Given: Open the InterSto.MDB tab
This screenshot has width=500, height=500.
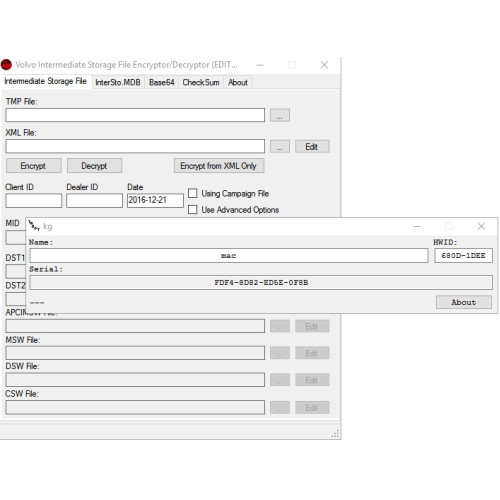Looking at the screenshot, I should tap(118, 82).
